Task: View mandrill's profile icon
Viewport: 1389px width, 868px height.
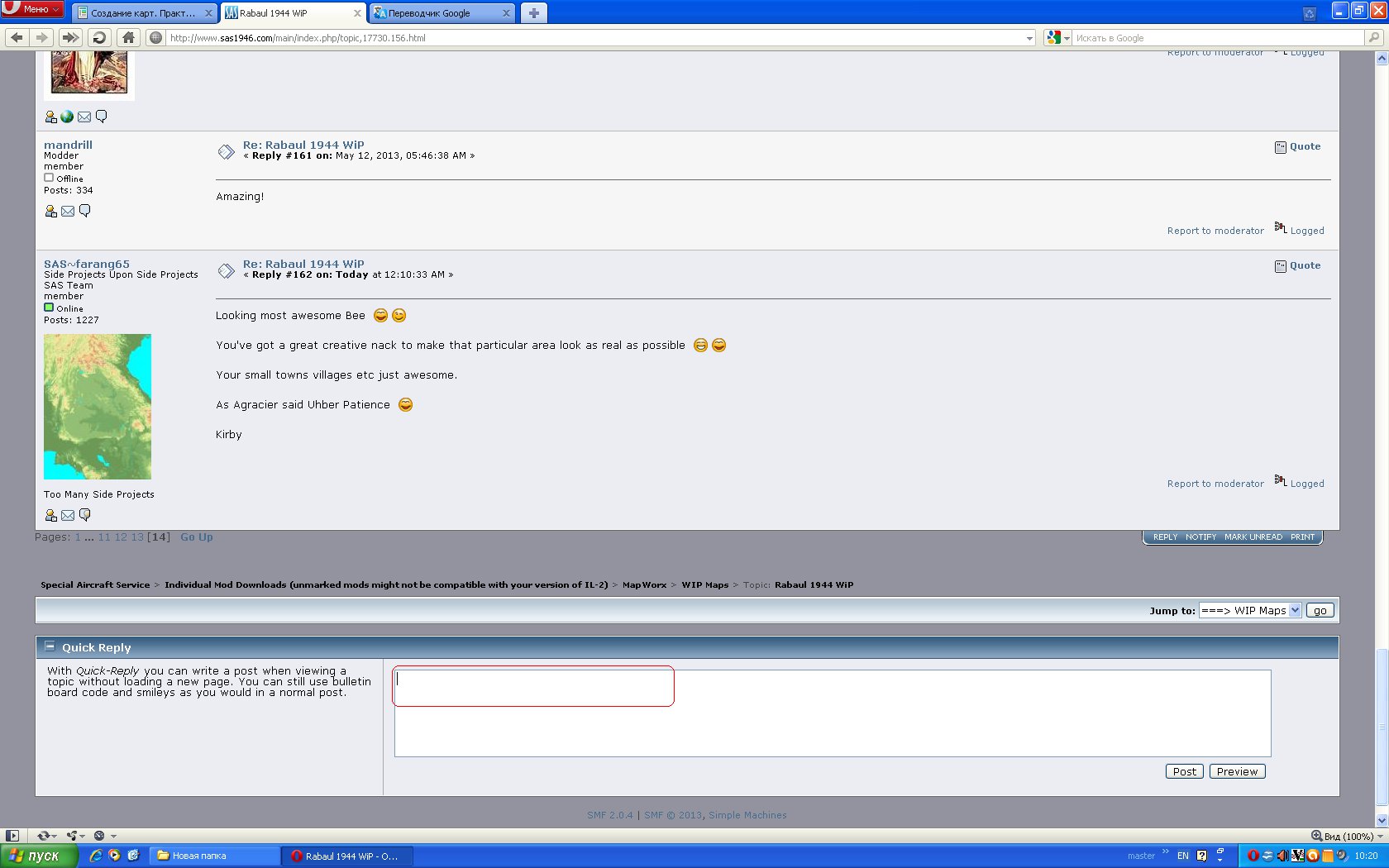Action: click(50, 212)
